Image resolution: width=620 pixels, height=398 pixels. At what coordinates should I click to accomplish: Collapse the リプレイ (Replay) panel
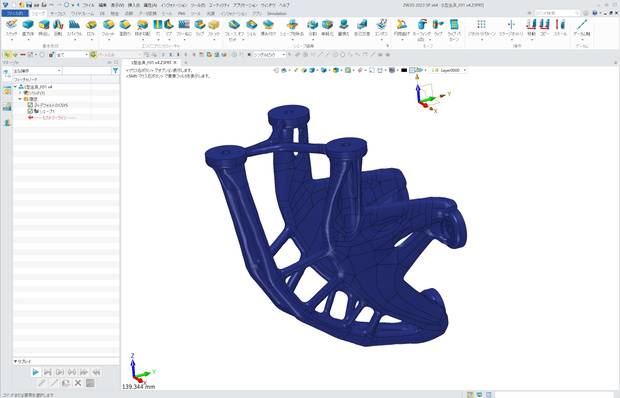[15, 361]
